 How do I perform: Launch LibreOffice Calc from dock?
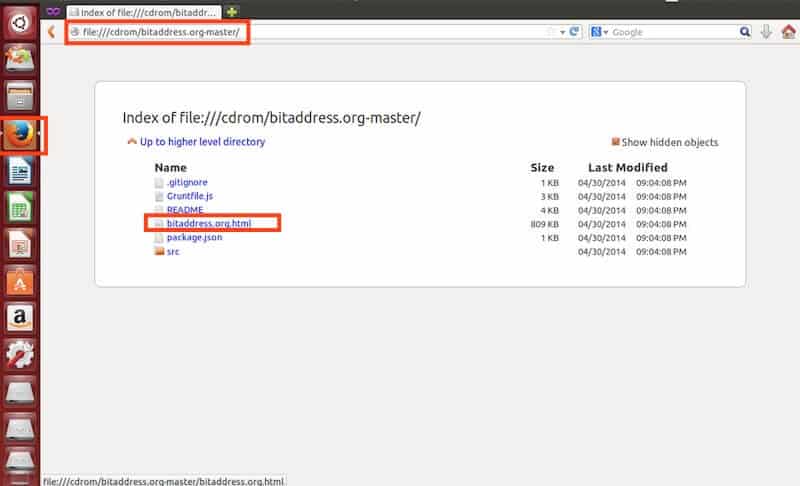(19, 207)
